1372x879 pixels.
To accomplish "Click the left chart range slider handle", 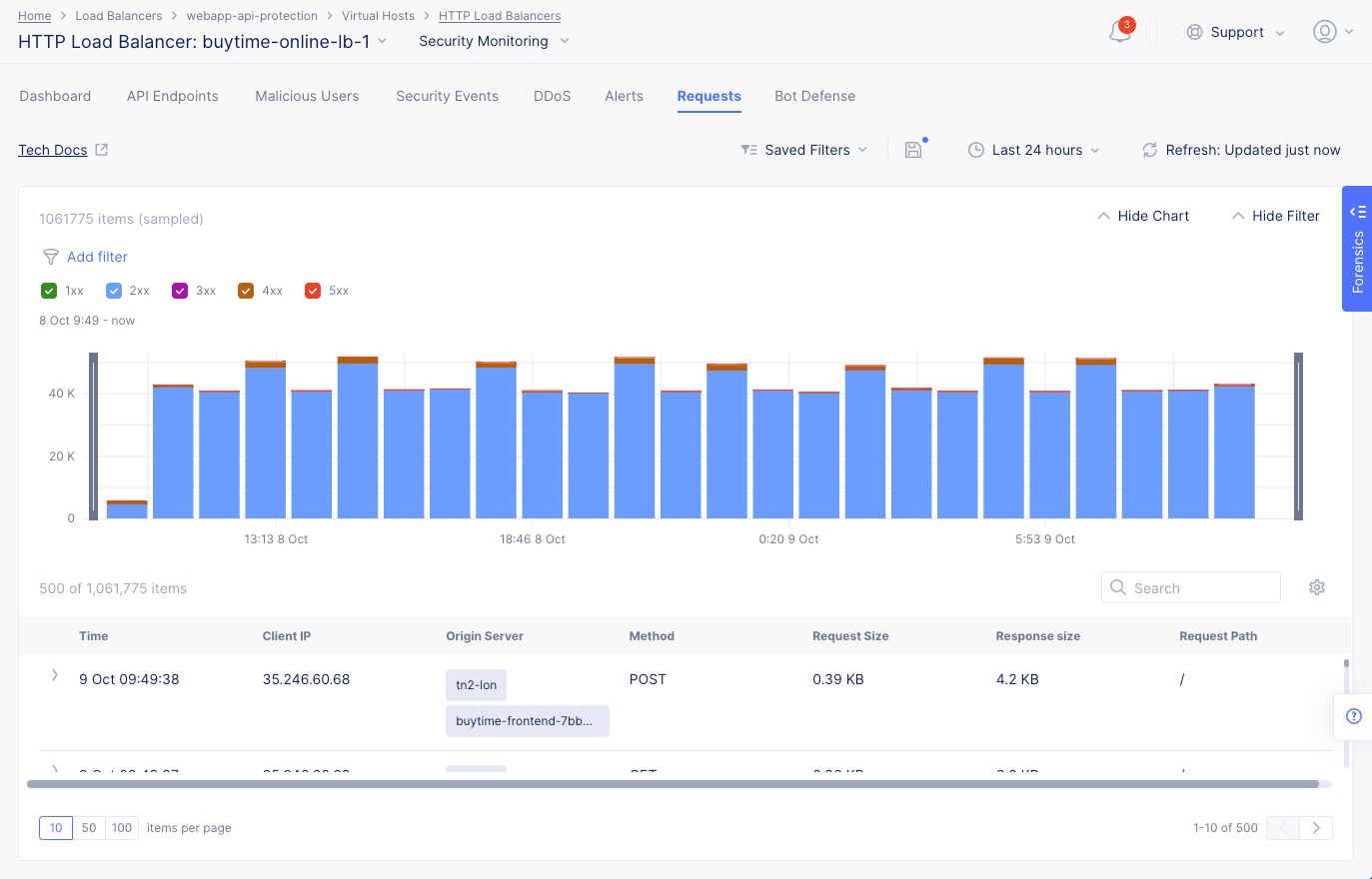I will (x=93, y=437).
